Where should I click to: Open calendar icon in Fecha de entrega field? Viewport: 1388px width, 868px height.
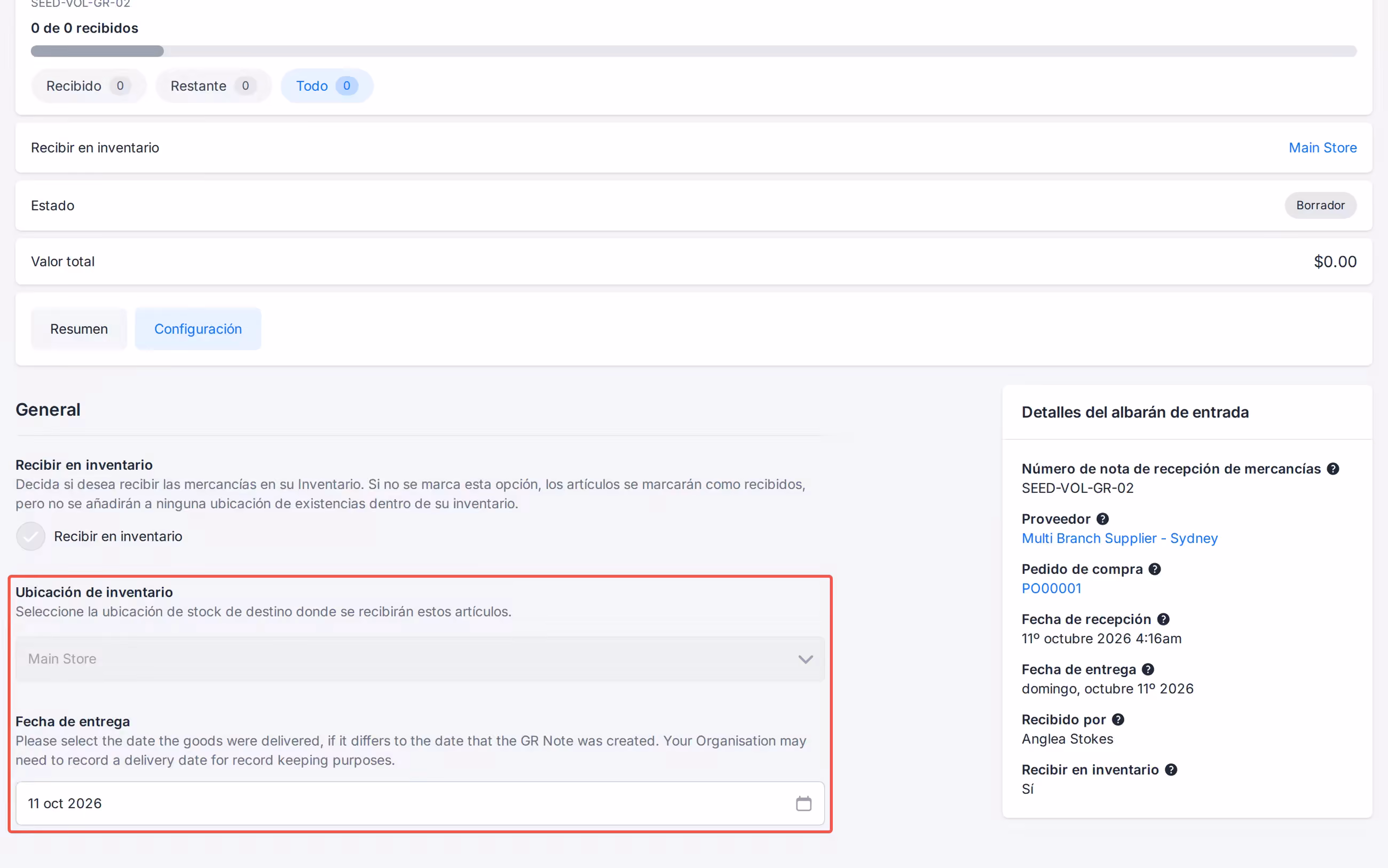[x=803, y=803]
